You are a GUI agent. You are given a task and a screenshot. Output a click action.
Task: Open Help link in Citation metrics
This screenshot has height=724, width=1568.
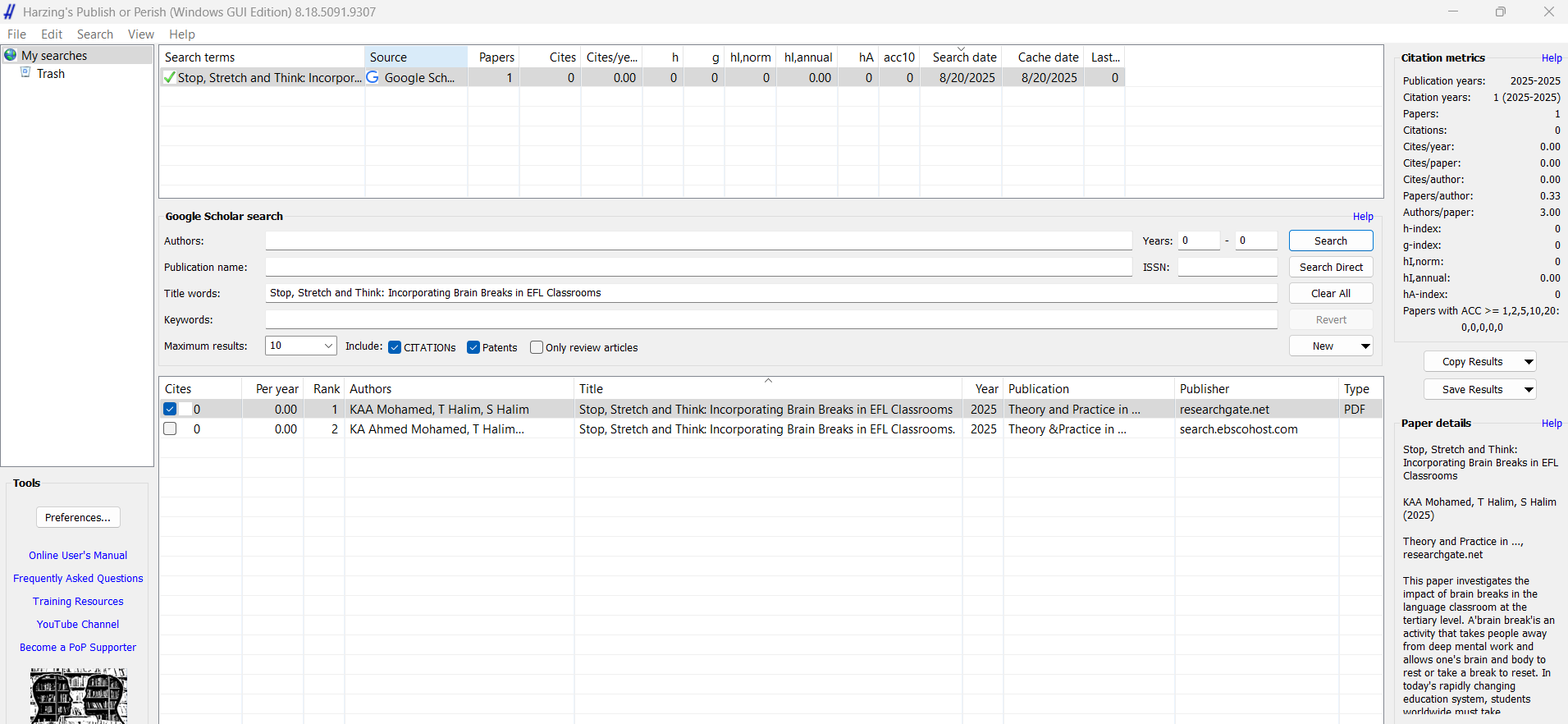tap(1552, 57)
